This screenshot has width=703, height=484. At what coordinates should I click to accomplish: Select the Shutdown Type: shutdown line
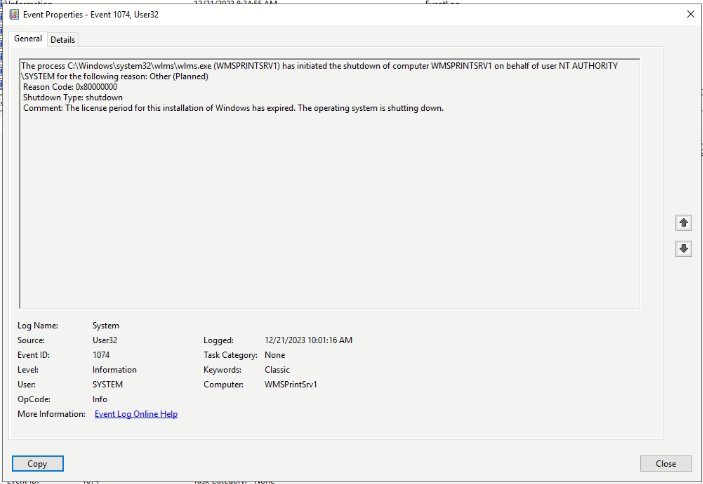(73, 97)
